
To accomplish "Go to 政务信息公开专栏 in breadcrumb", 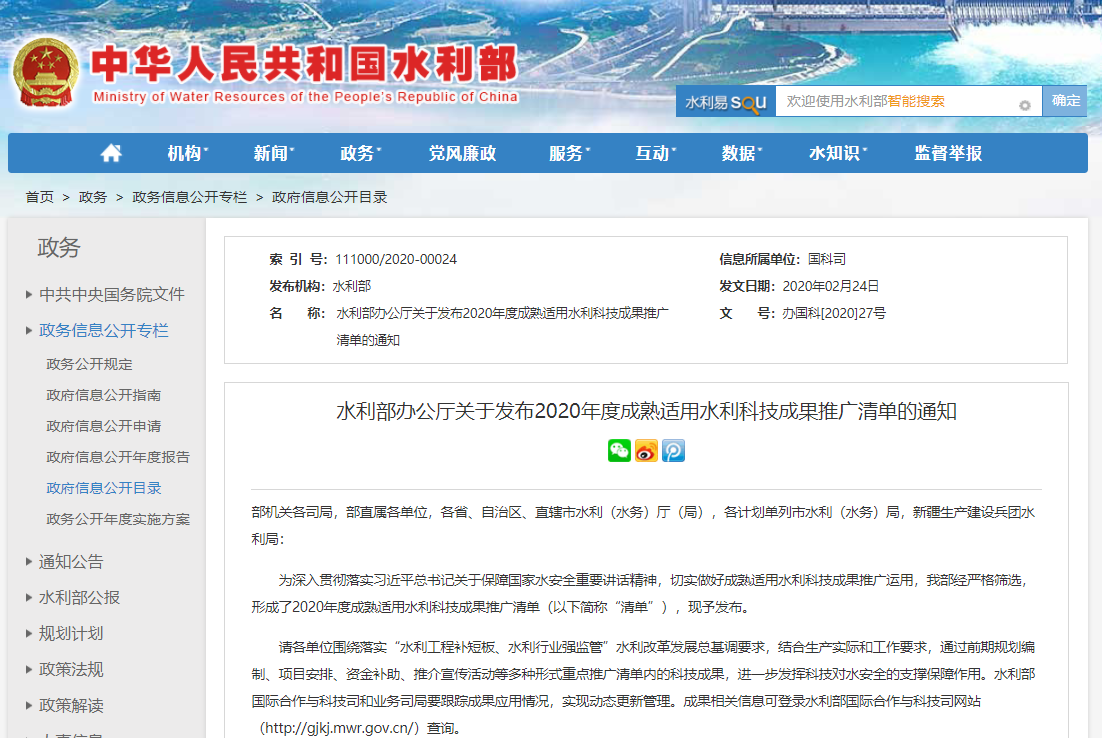I will pos(189,197).
